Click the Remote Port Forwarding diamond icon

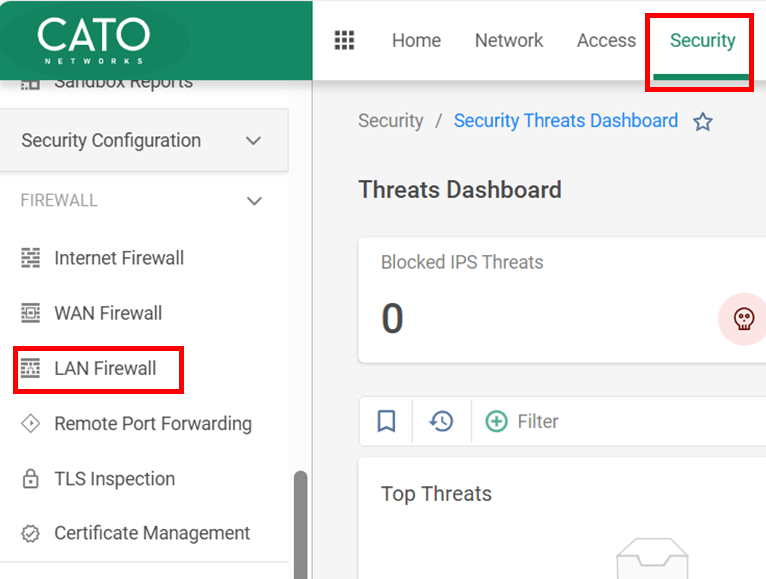pyautogui.click(x=30, y=423)
